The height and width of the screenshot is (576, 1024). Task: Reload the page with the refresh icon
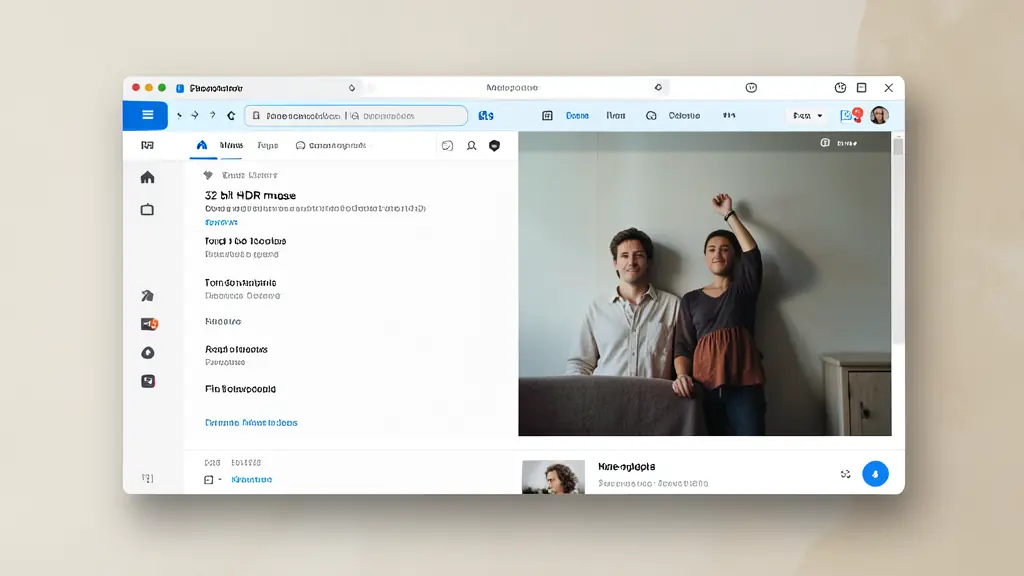pos(231,116)
